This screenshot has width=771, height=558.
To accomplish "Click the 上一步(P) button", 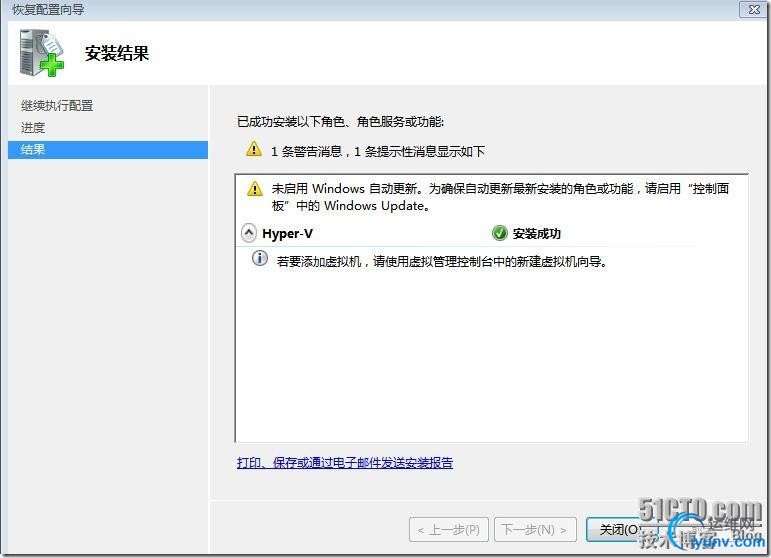I will 448,529.
